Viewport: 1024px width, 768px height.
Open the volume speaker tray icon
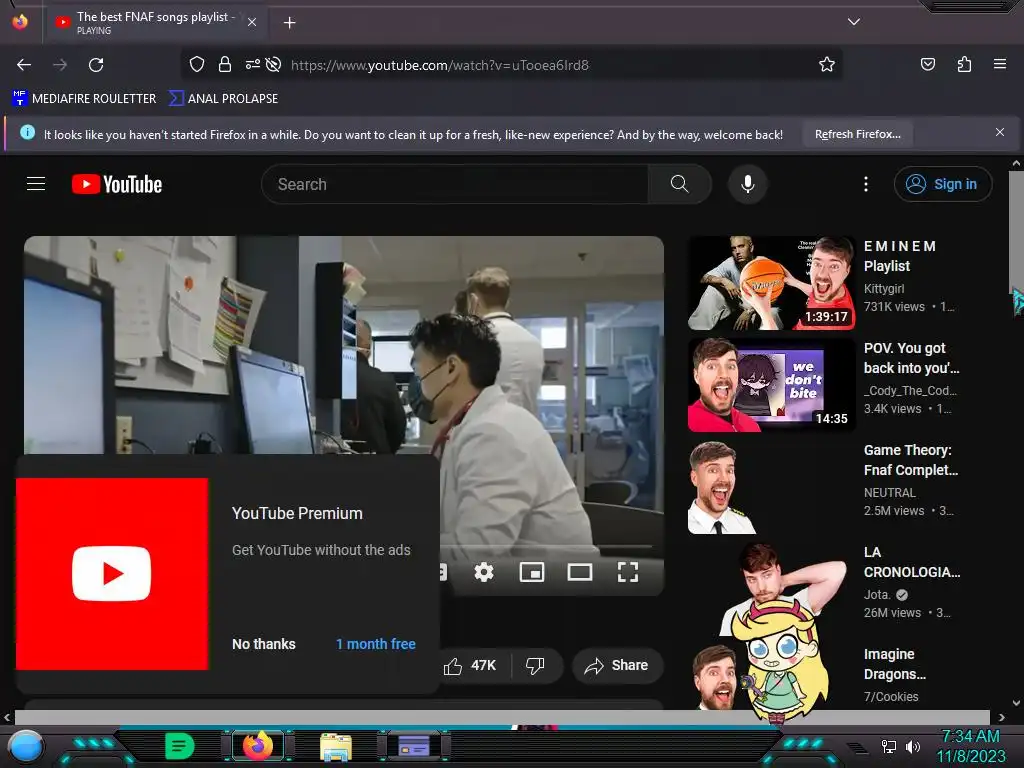[912, 746]
